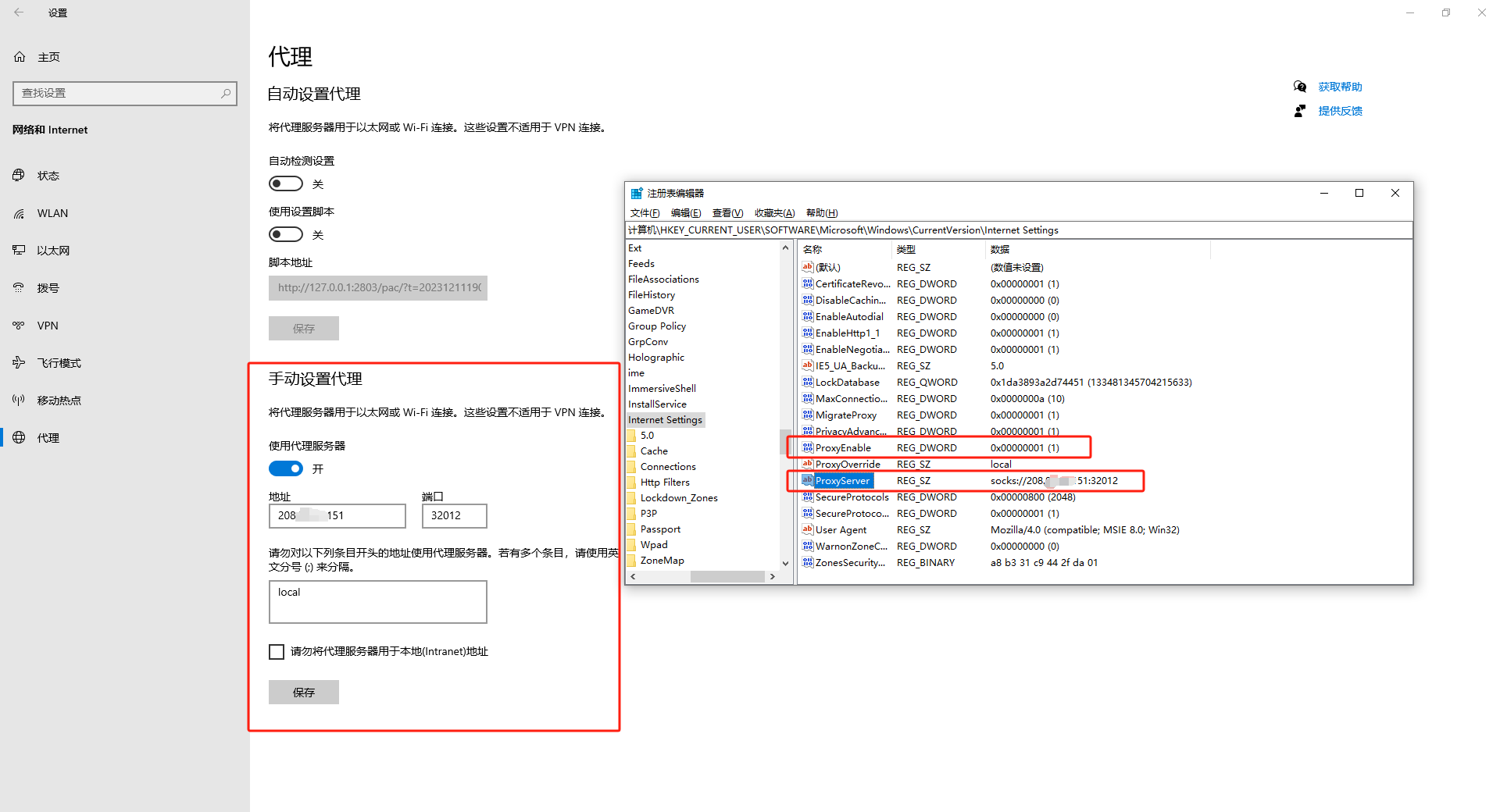Open Airplane mode (飞行模式) sidebar item

click(59, 363)
